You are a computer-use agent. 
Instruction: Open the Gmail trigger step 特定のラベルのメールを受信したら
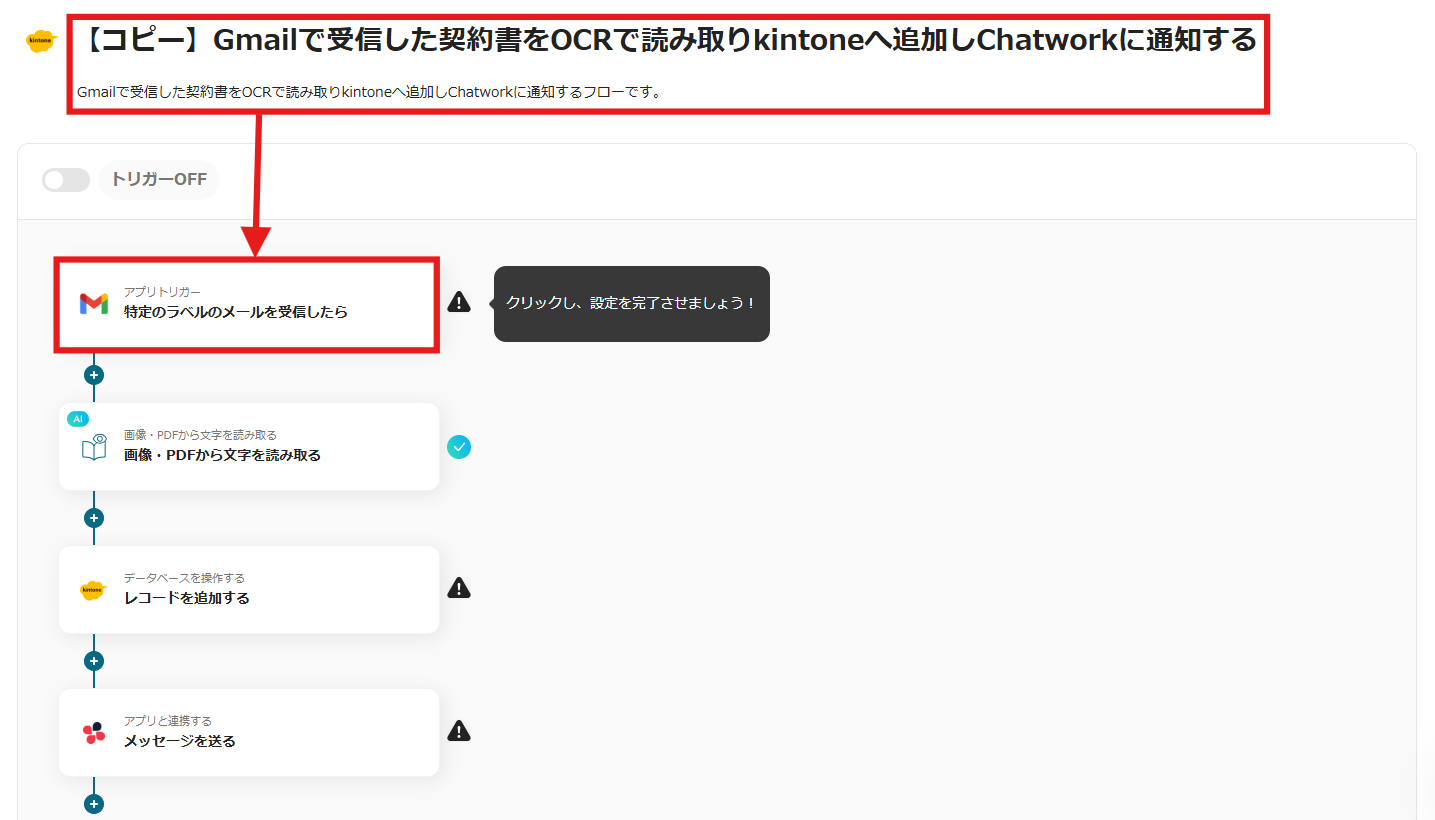click(247, 304)
